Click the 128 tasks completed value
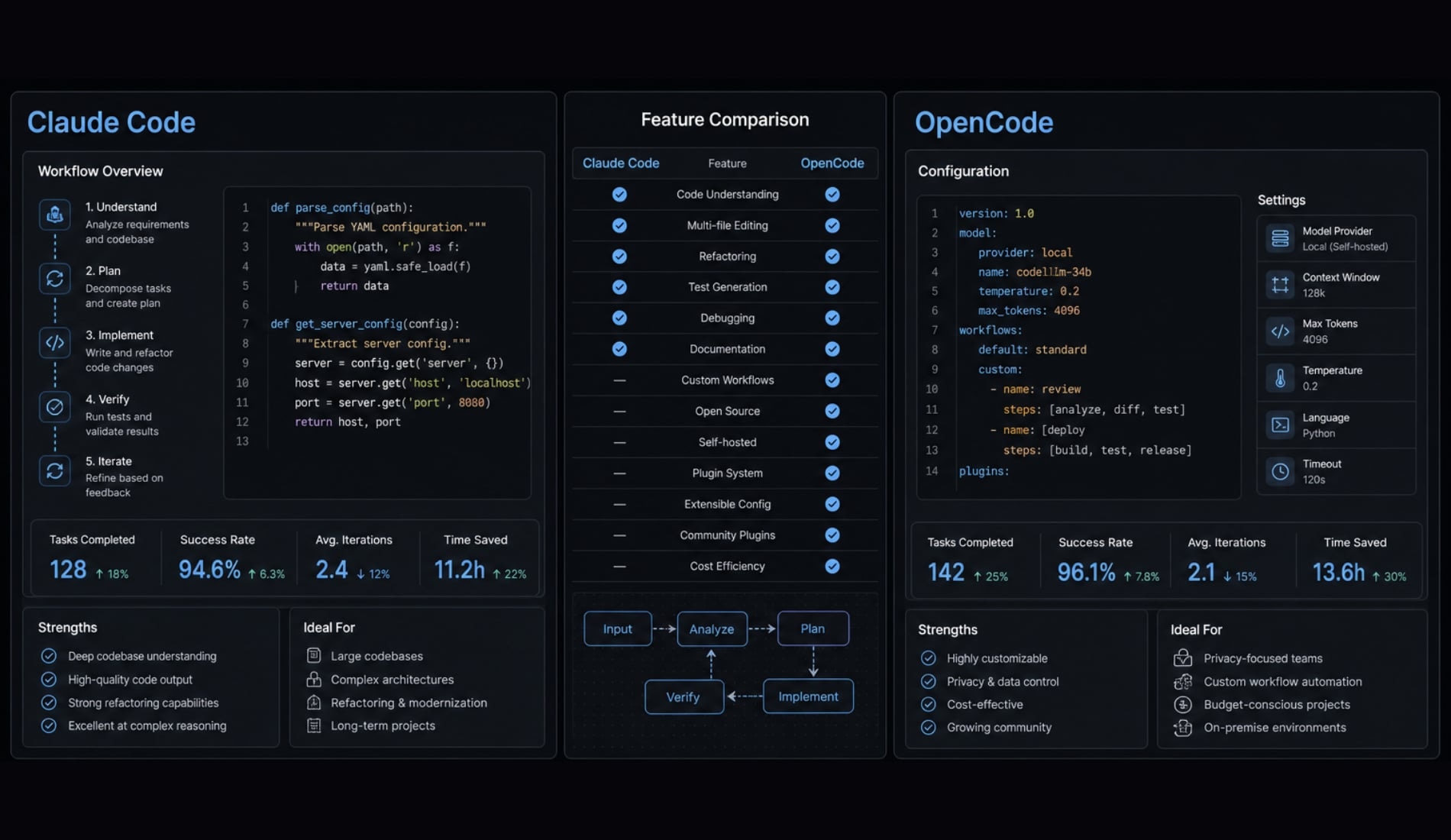Viewport: 1451px width, 840px height. [68, 570]
